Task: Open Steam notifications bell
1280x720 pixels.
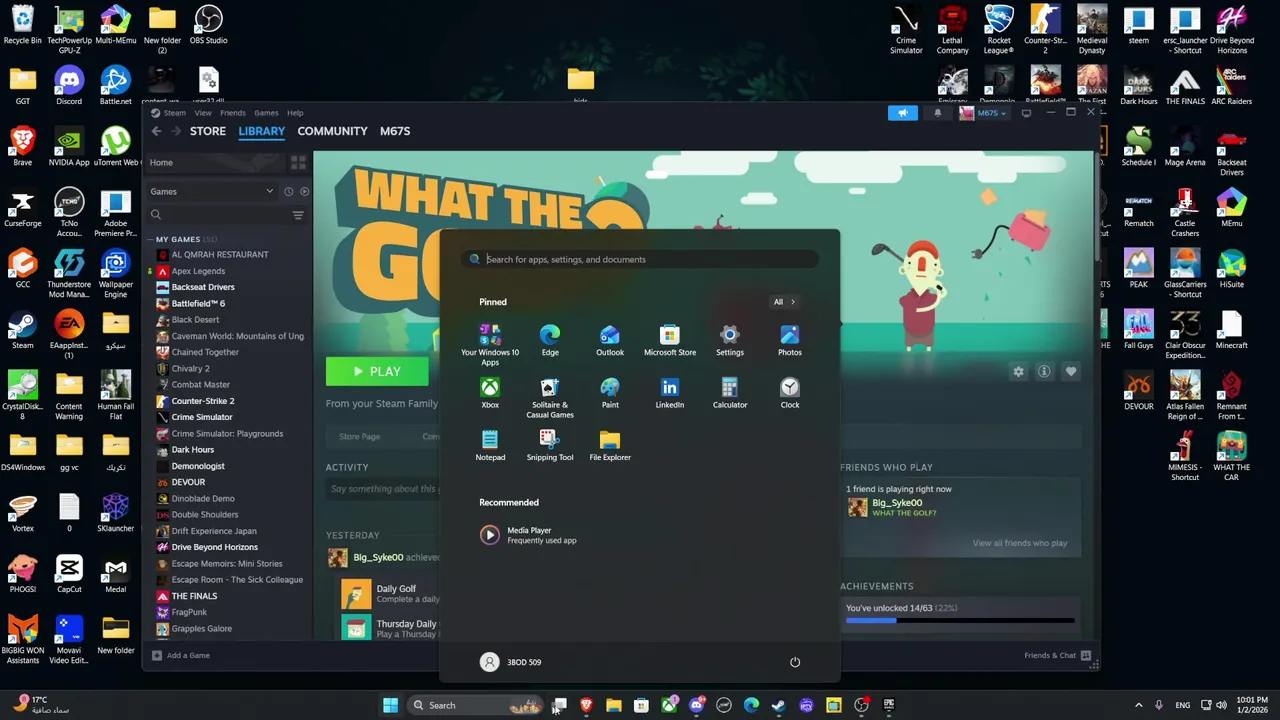Action: coord(937,113)
